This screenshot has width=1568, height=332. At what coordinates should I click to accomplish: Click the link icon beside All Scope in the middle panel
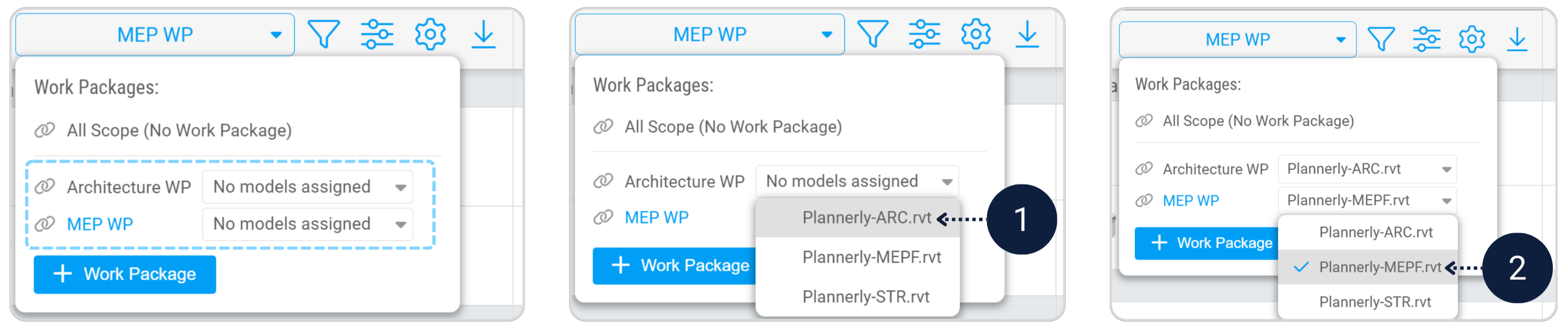click(x=603, y=127)
